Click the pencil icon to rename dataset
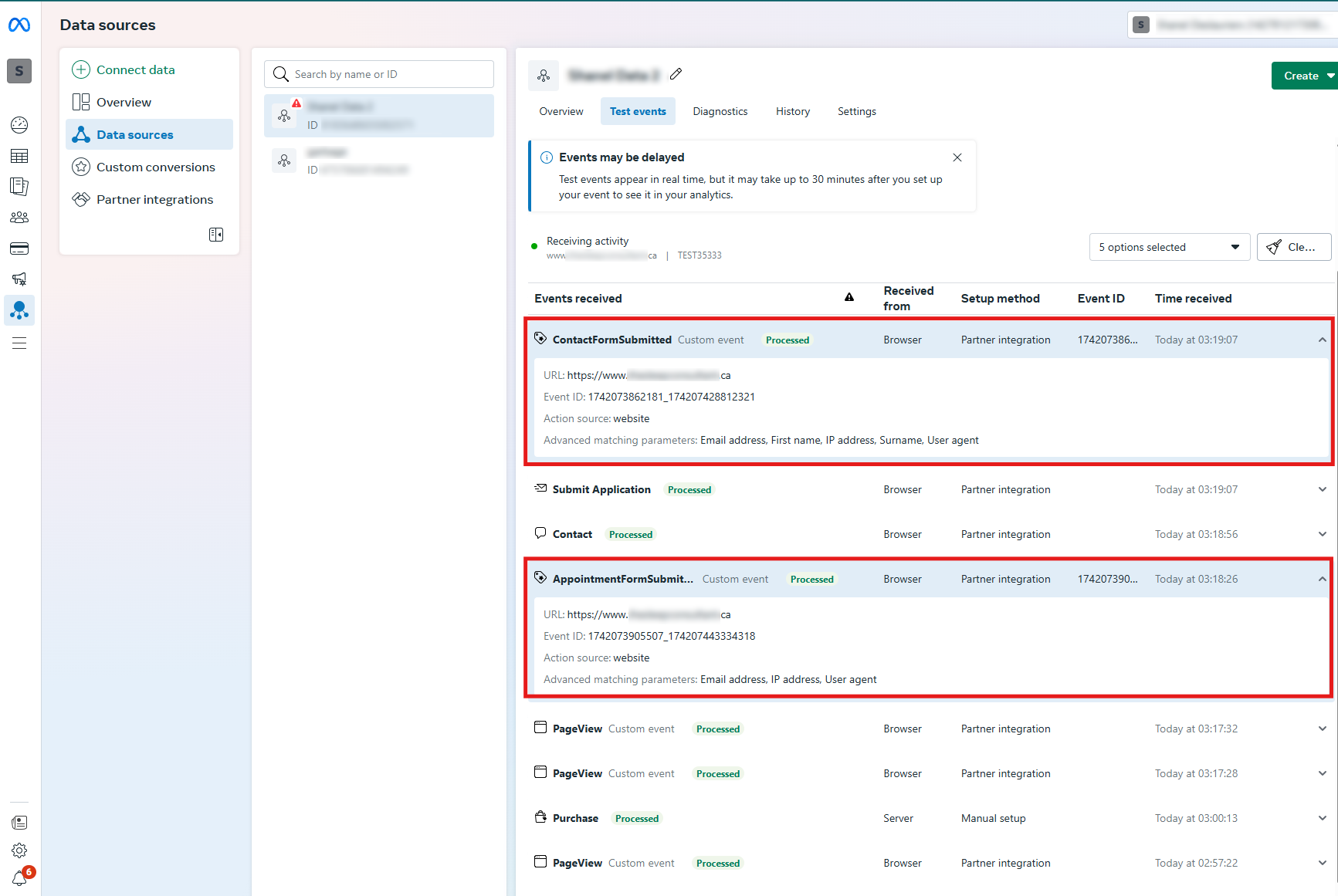The image size is (1338, 896). coord(676,74)
